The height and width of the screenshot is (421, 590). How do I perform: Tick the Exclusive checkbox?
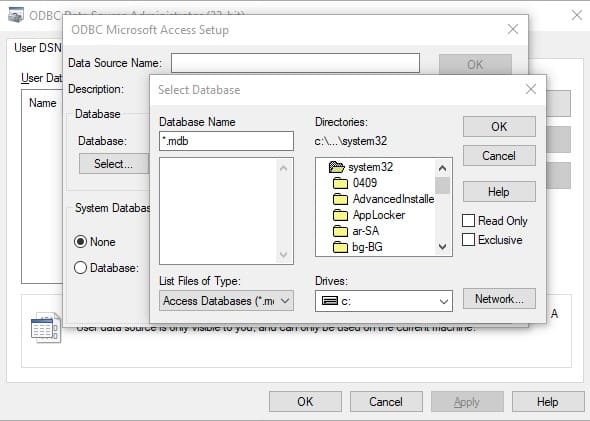point(468,240)
